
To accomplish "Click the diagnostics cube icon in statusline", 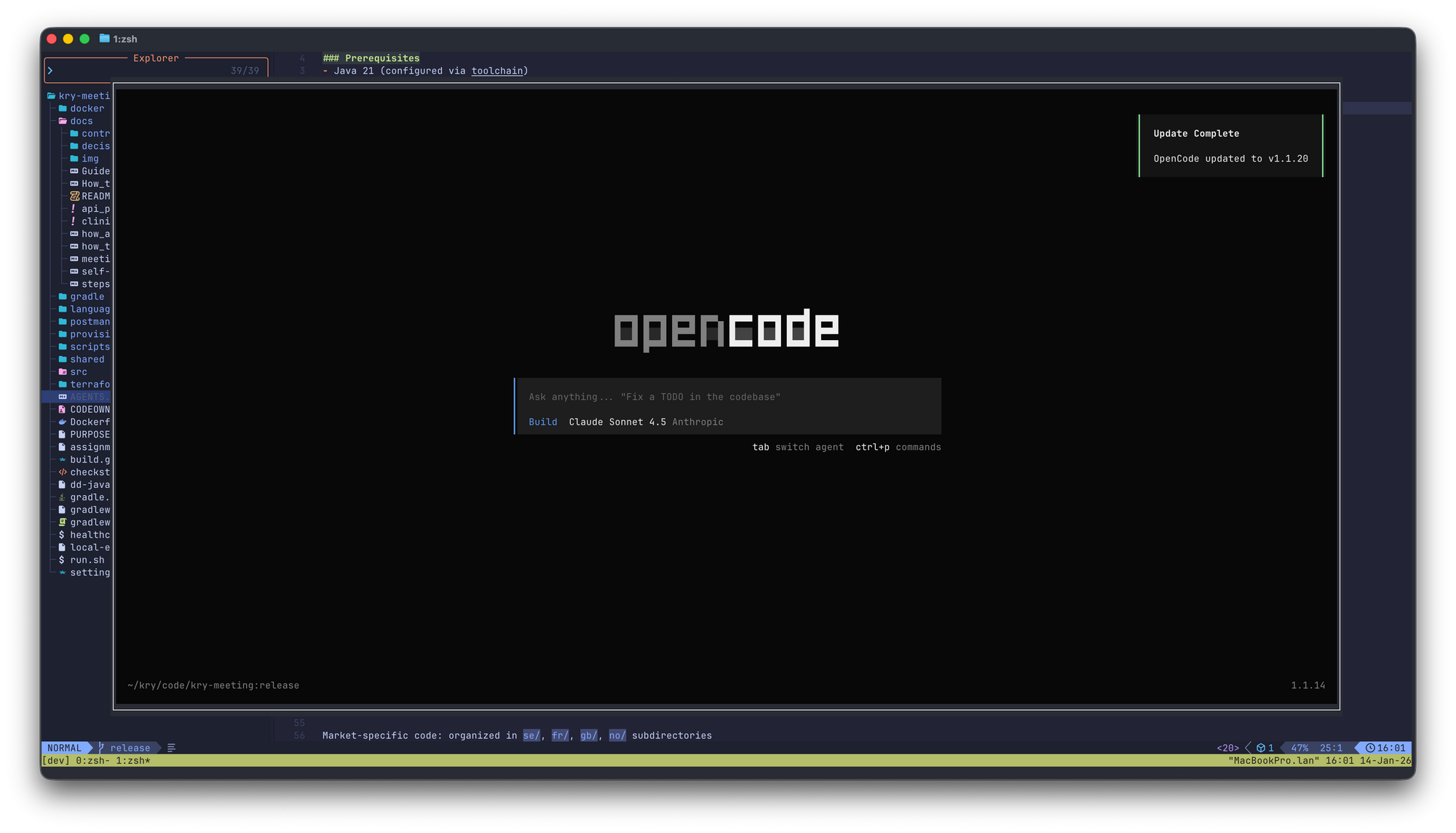I will (1260, 748).
